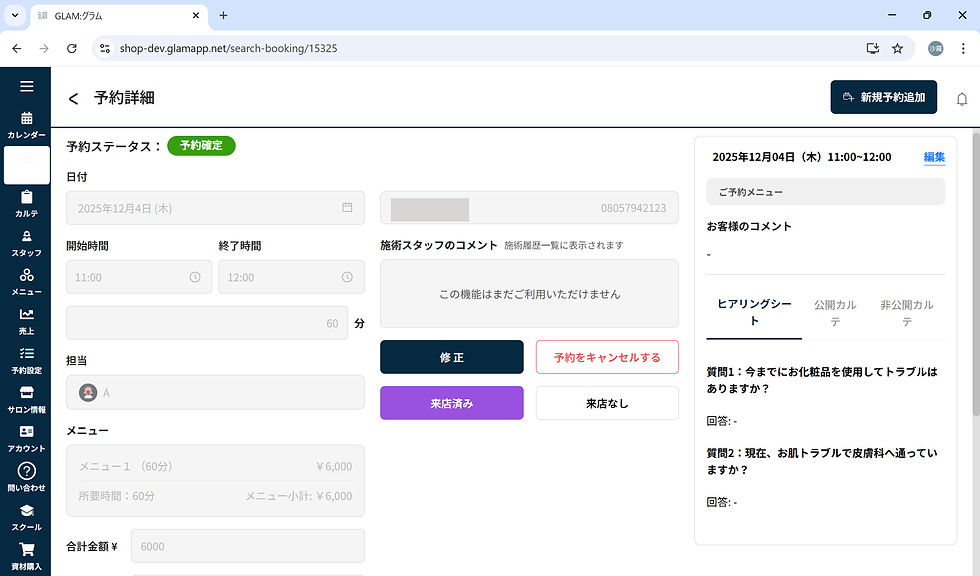The image size is (980, 576).
Task: Go back in browser history
Action: 17,48
